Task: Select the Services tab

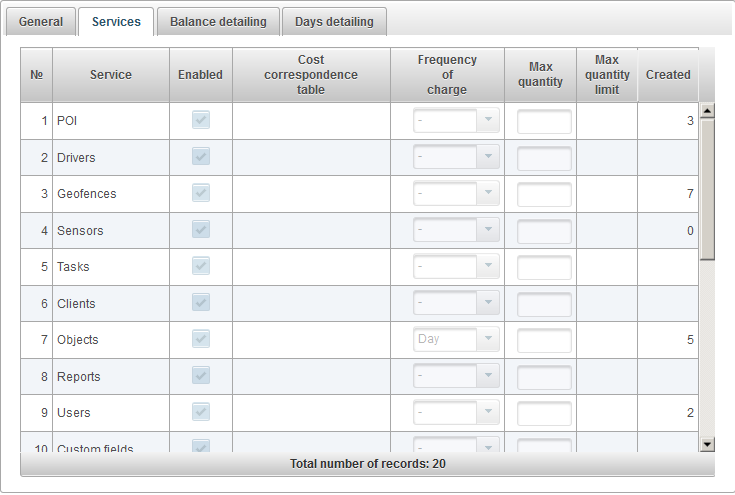Action: [x=116, y=22]
